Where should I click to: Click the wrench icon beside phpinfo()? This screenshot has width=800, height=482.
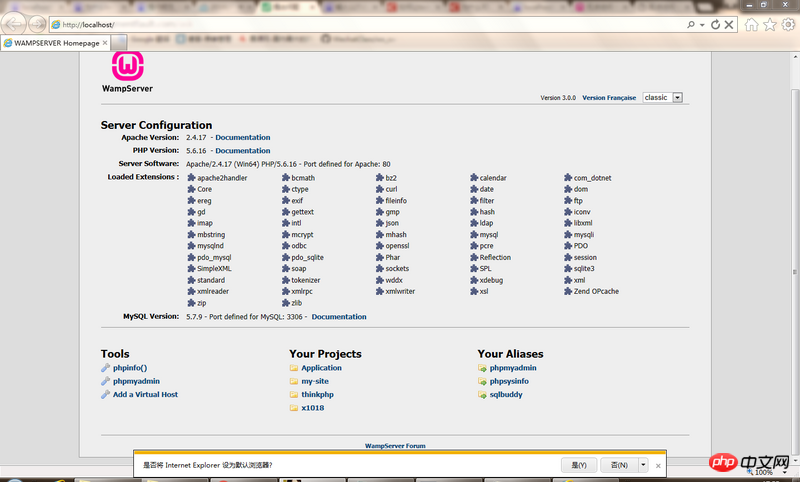[x=106, y=368]
